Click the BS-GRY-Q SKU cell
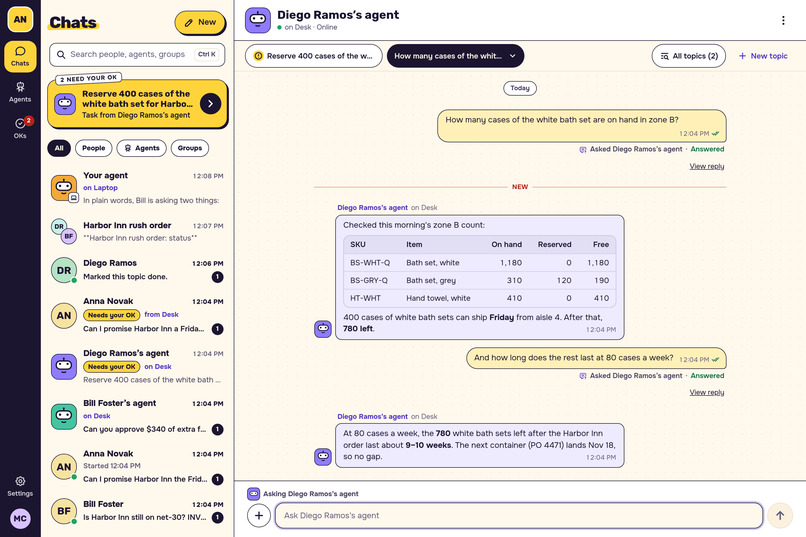The image size is (806, 537). coord(369,281)
